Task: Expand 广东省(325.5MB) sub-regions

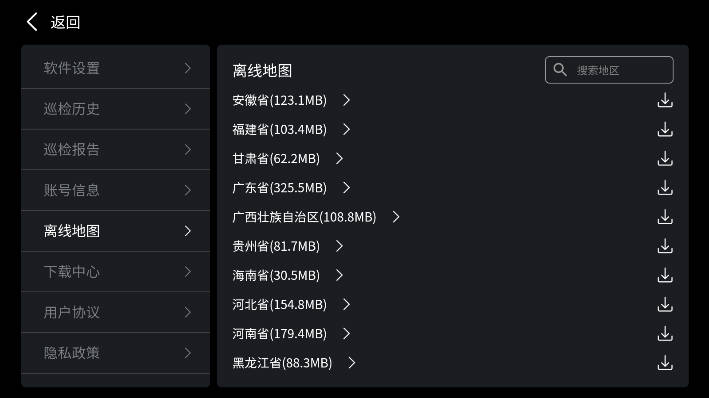Action: (346, 188)
